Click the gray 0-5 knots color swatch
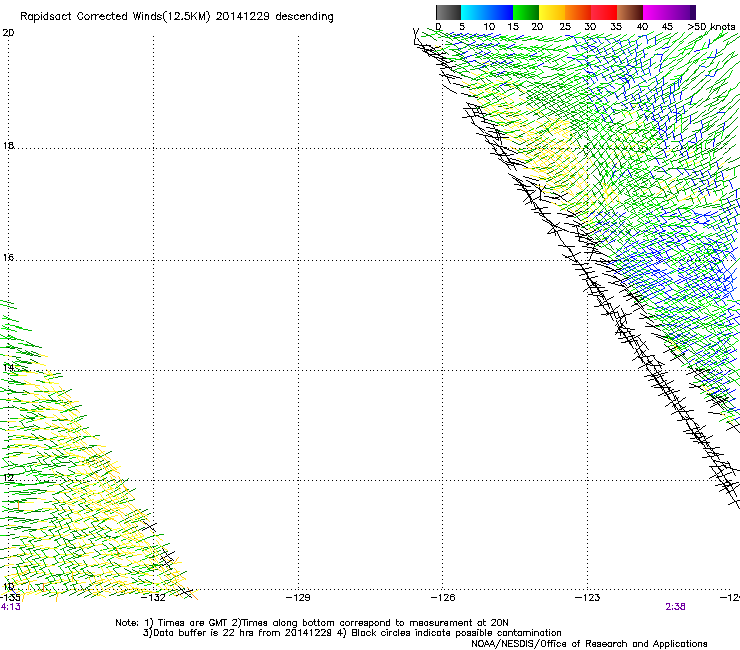Screen dimensions: 740x650 coord(448,12)
